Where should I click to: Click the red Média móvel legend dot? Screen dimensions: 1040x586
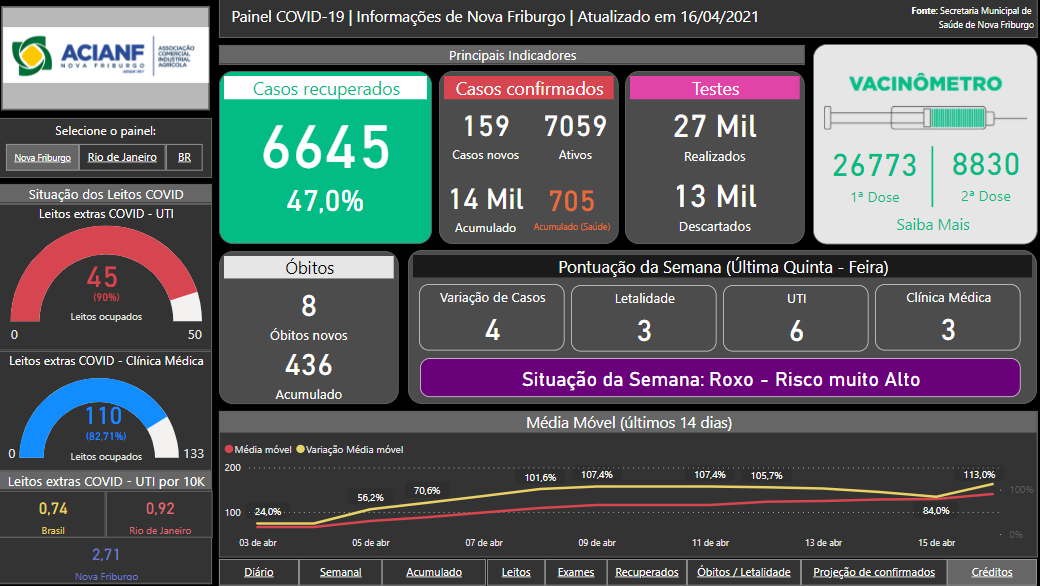(229, 450)
